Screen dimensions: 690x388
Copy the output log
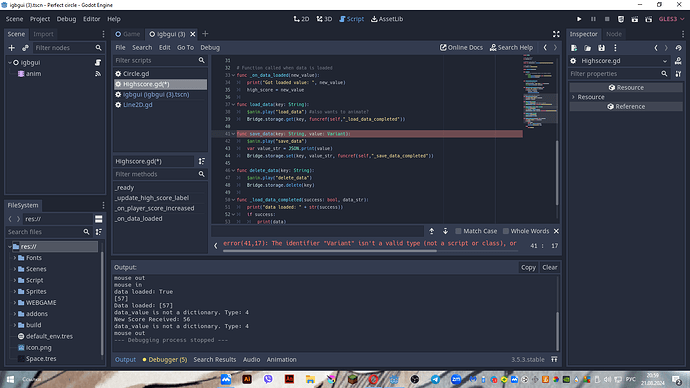click(528, 267)
